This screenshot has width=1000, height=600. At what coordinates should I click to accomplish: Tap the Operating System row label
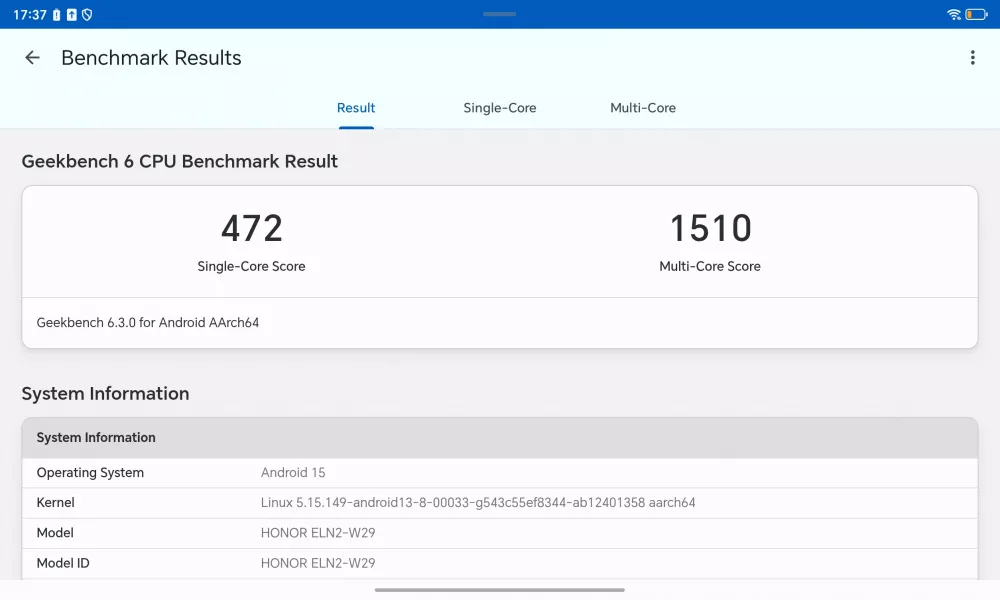point(90,472)
